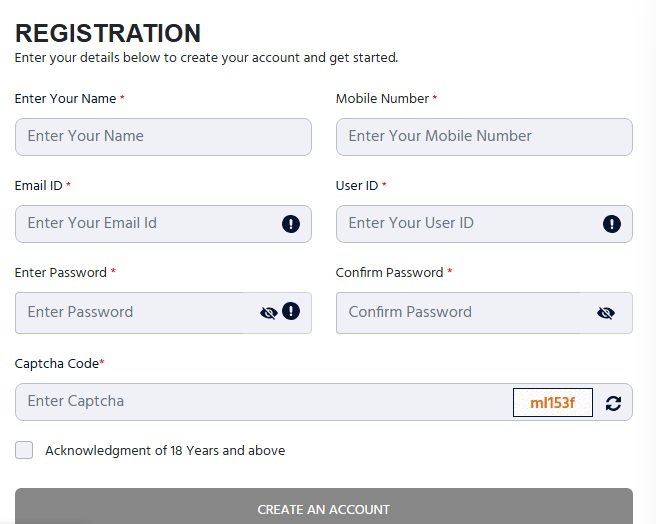The image size is (656, 524).
Task: Click the Acknowledgment of 18 Years label text
Action: pos(165,451)
